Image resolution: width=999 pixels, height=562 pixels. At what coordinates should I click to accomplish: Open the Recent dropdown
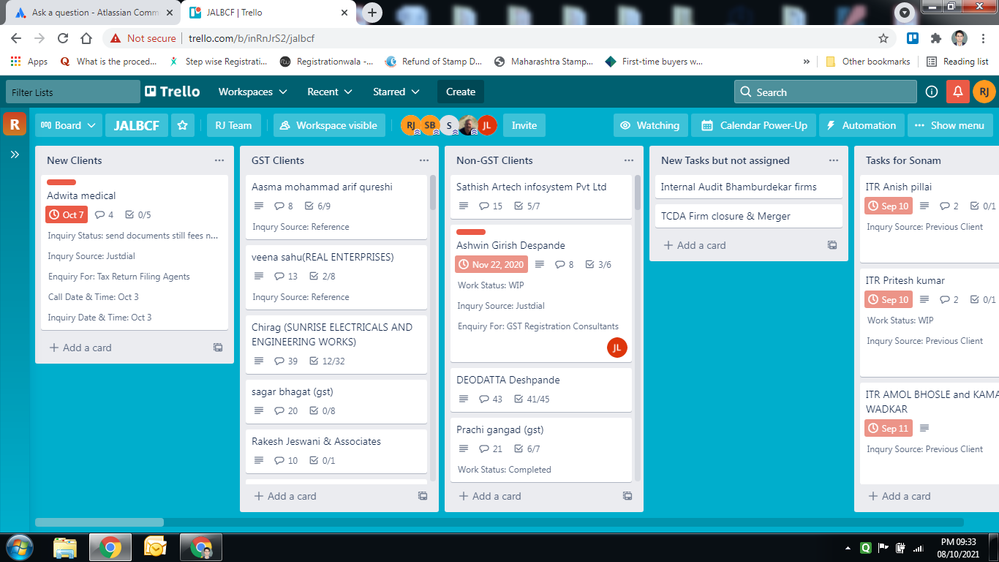[329, 92]
